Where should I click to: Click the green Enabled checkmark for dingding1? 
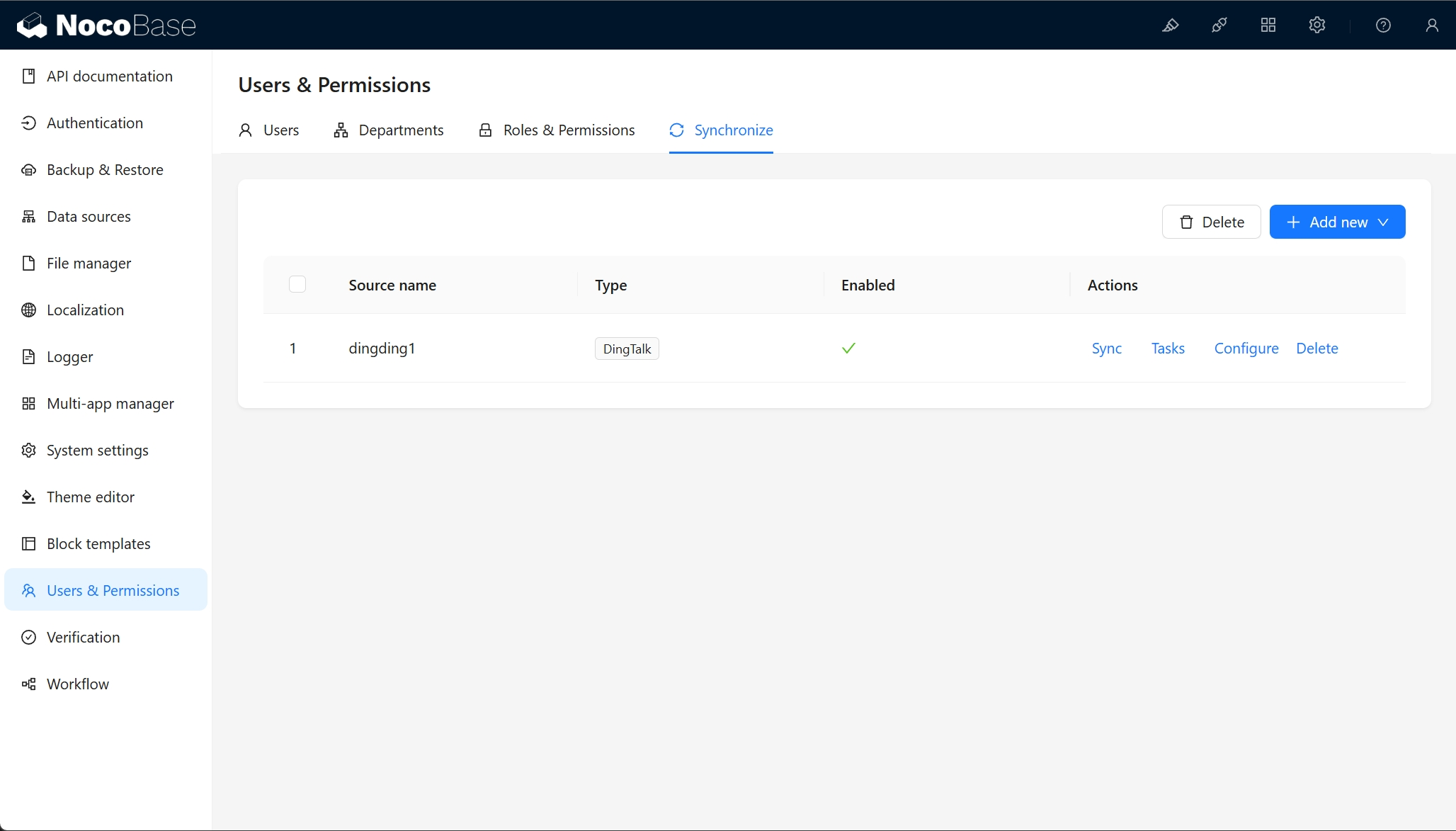(848, 348)
